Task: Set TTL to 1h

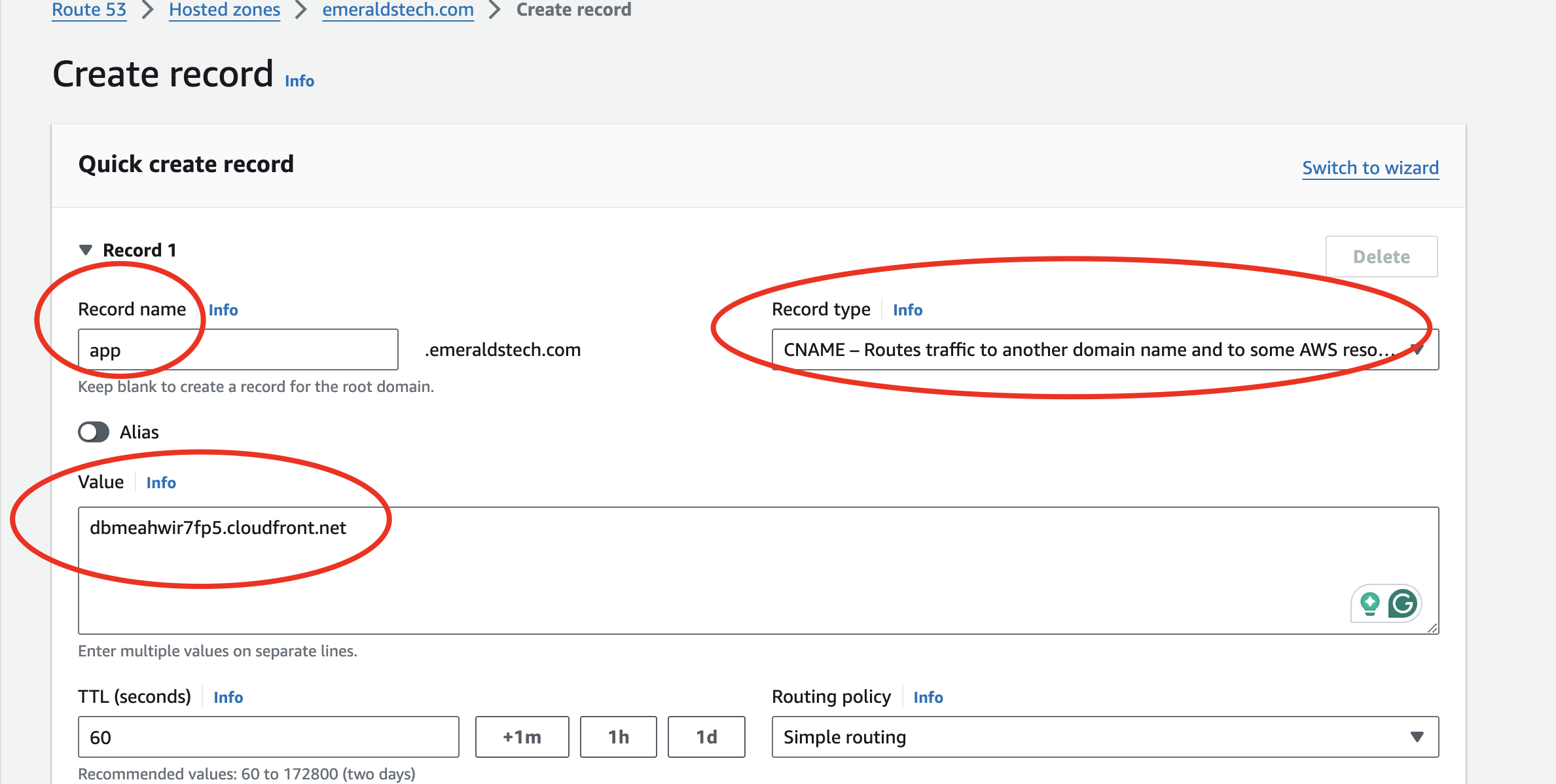Action: pyautogui.click(x=618, y=737)
